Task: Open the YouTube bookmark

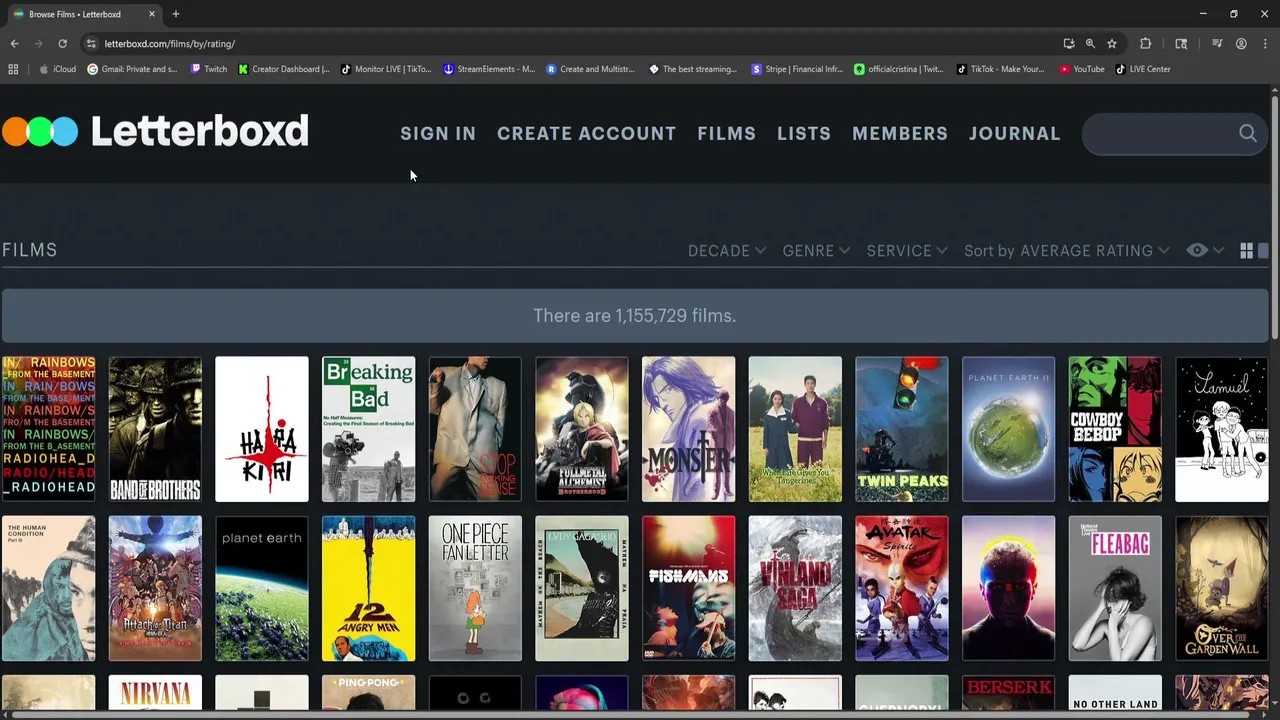Action: [x=1082, y=69]
